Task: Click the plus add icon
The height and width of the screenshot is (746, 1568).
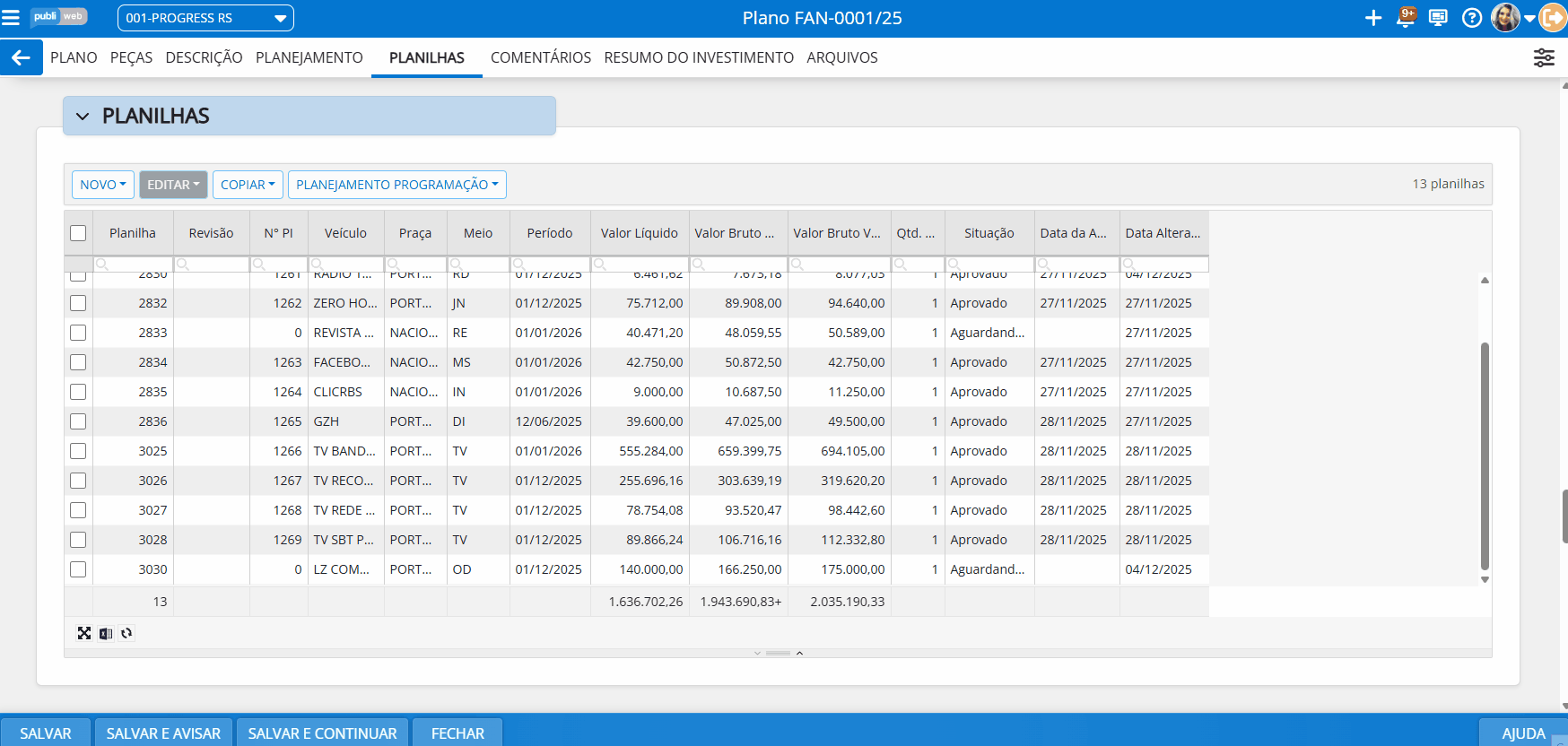Action: (1372, 18)
